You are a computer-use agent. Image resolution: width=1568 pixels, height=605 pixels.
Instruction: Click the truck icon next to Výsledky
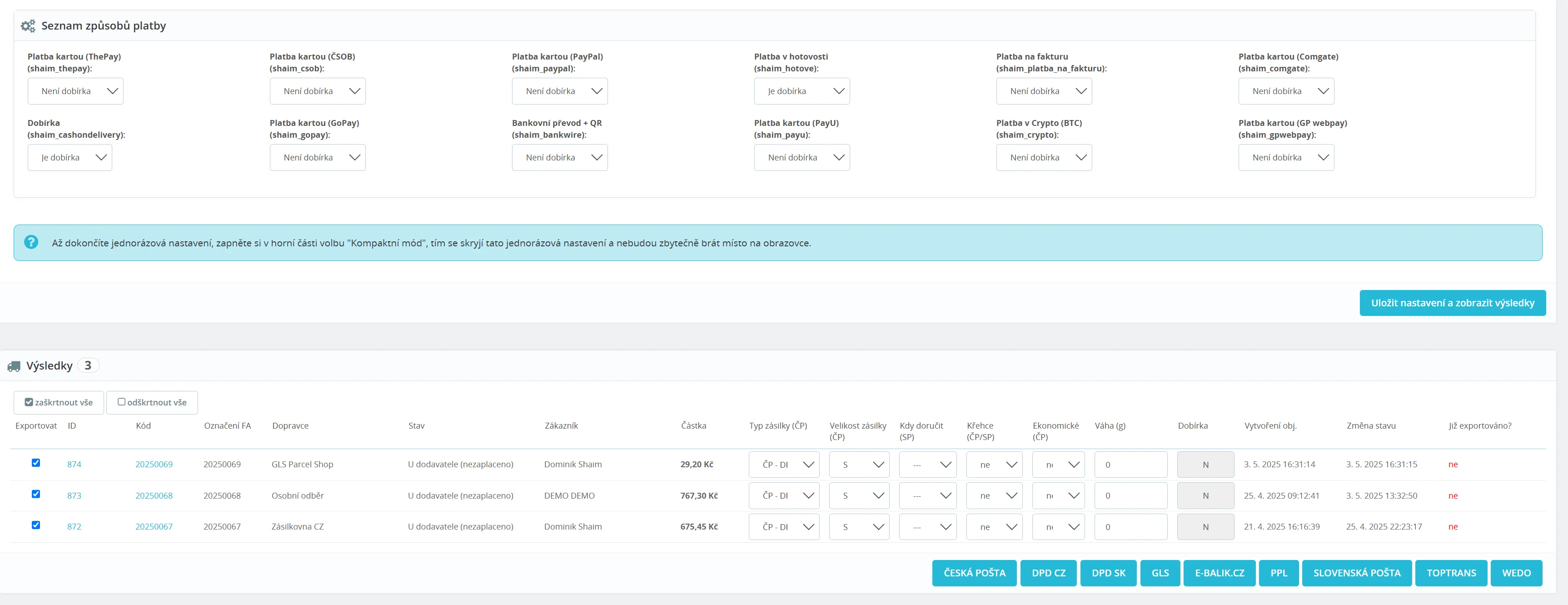[13, 366]
